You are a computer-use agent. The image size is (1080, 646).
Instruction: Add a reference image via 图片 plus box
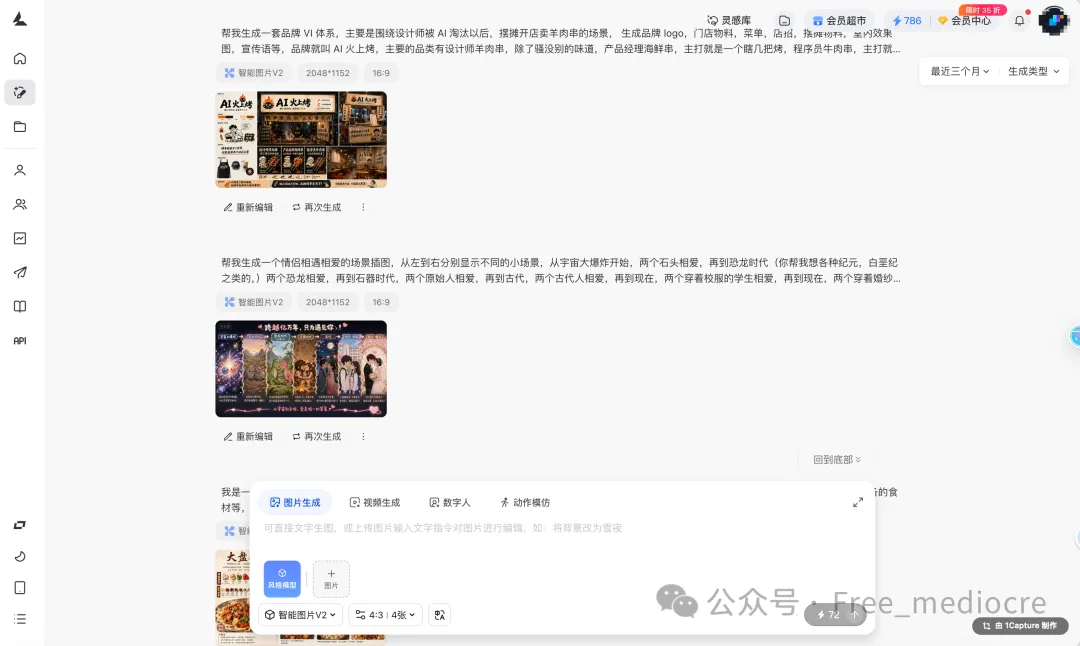click(331, 579)
